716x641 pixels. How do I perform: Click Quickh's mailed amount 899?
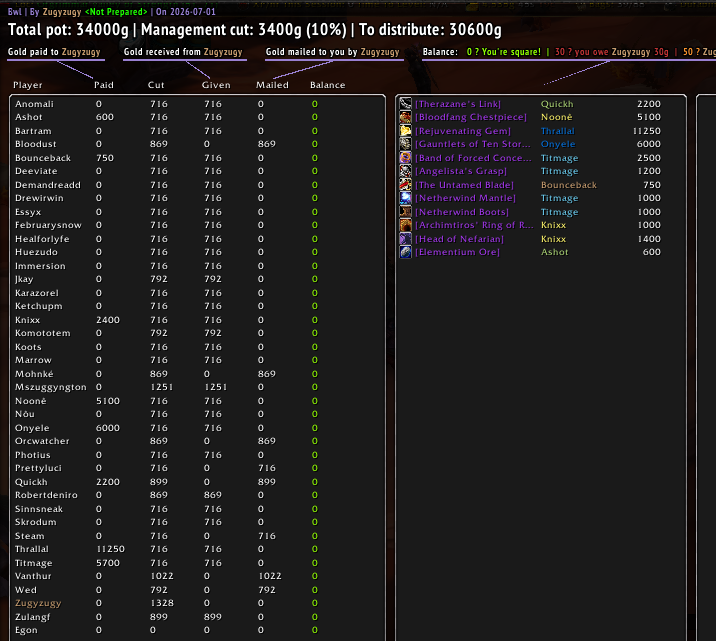point(267,482)
